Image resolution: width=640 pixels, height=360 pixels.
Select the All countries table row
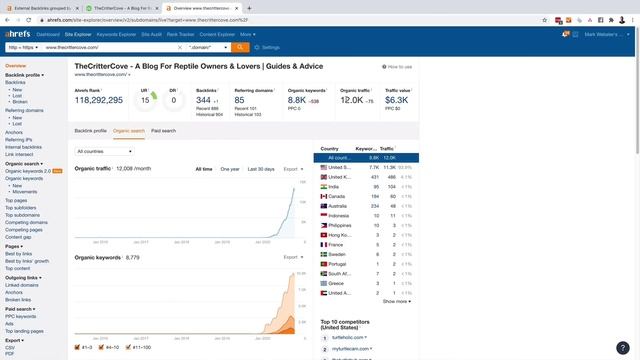366,158
